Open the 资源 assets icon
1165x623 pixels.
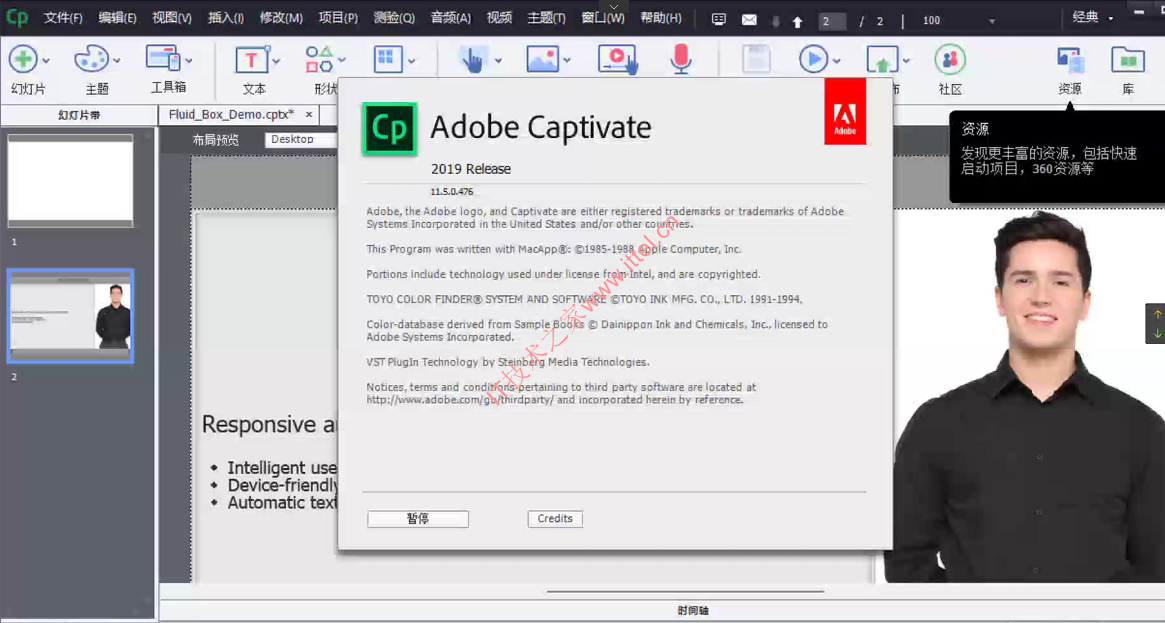click(x=1071, y=60)
